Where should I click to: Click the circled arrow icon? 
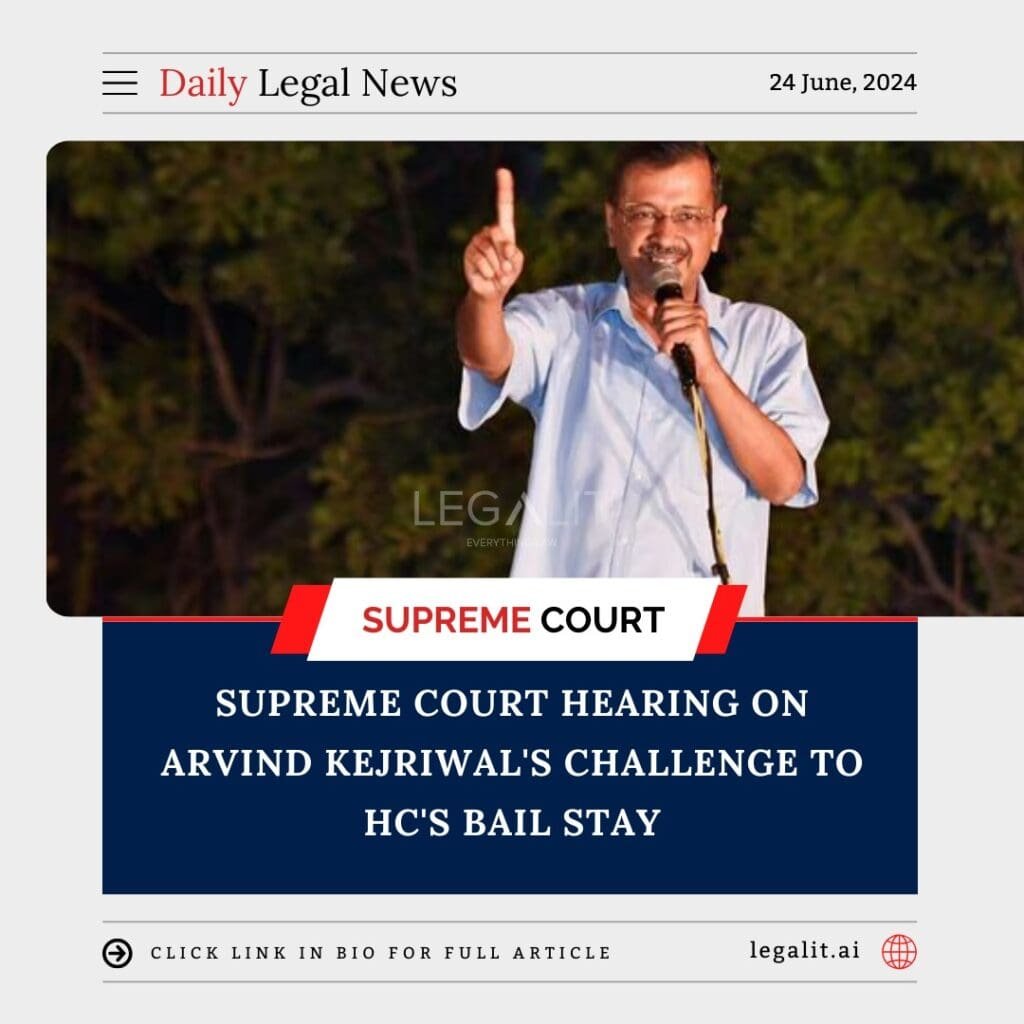(x=118, y=953)
